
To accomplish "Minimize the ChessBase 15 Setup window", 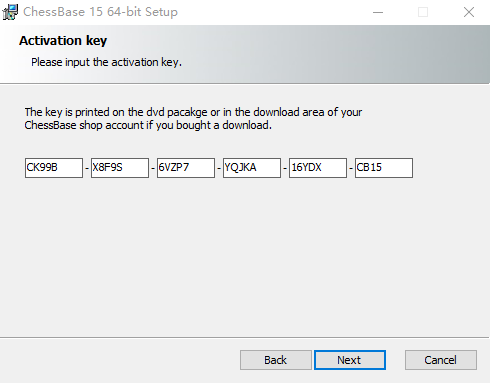I will [378, 12].
